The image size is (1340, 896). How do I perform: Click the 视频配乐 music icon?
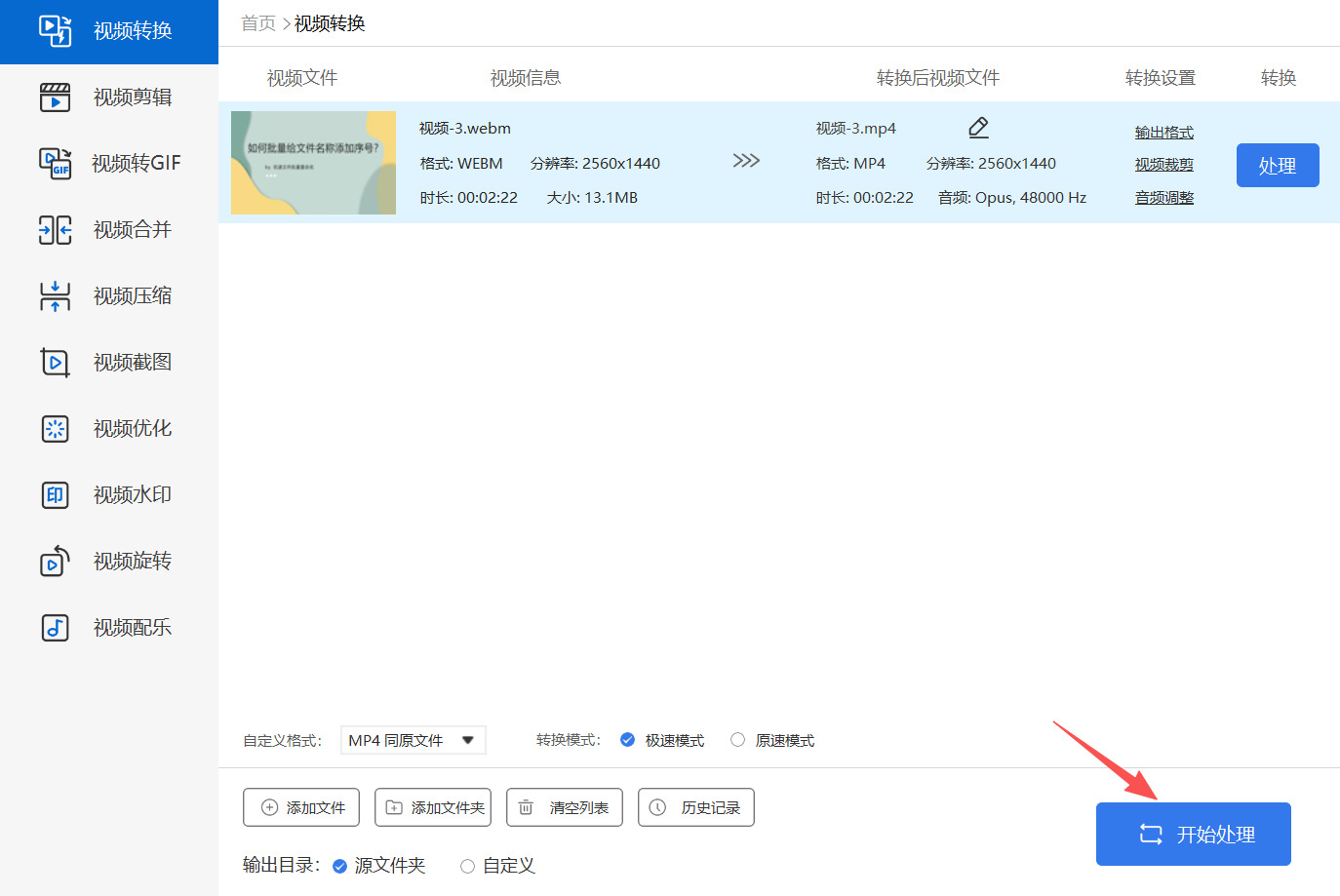click(x=56, y=628)
